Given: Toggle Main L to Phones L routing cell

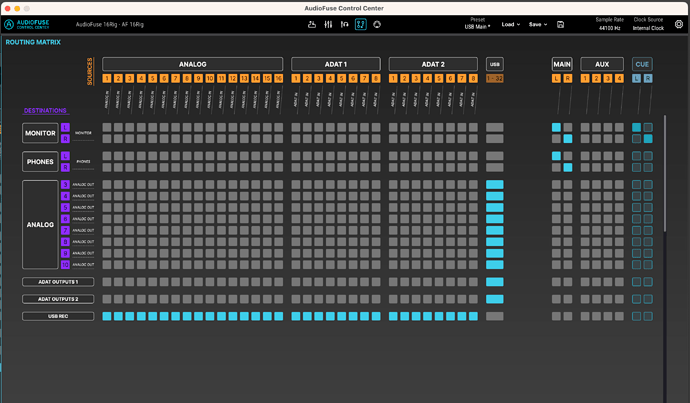Looking at the screenshot, I should pyautogui.click(x=556, y=156).
